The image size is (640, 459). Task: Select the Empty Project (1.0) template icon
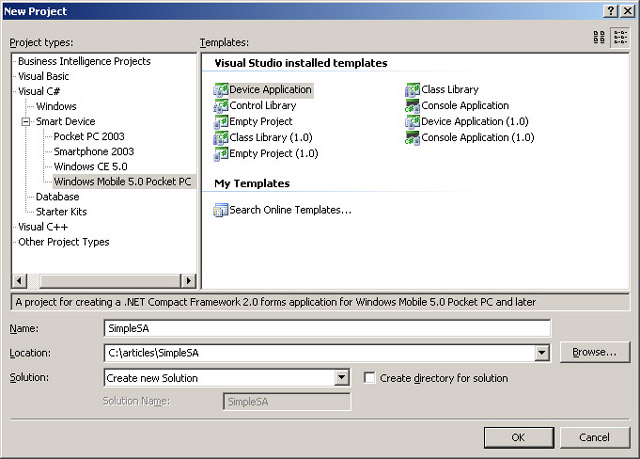[x=221, y=153]
